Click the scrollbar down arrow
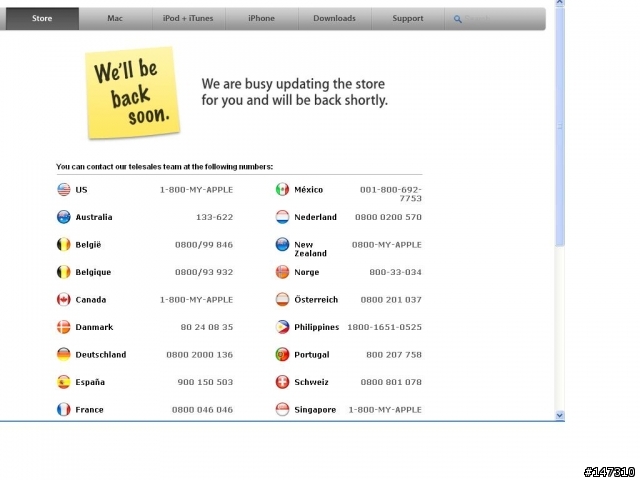 tap(560, 415)
